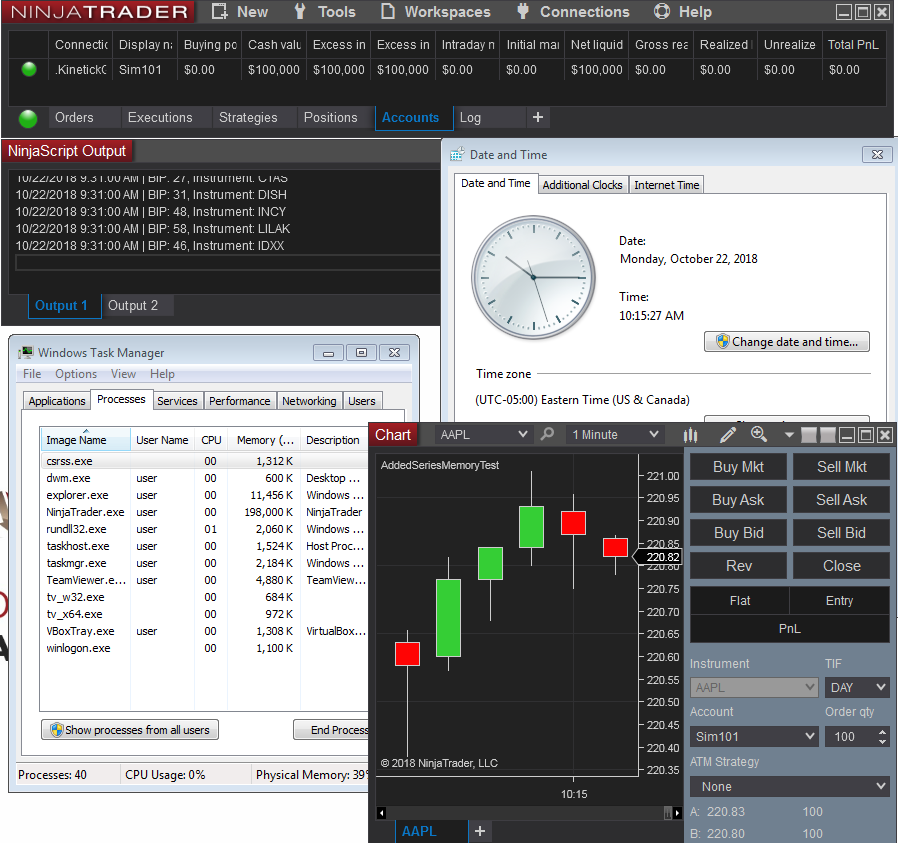Select the drawing tools pencil icon
898x843 pixels.
(727, 435)
